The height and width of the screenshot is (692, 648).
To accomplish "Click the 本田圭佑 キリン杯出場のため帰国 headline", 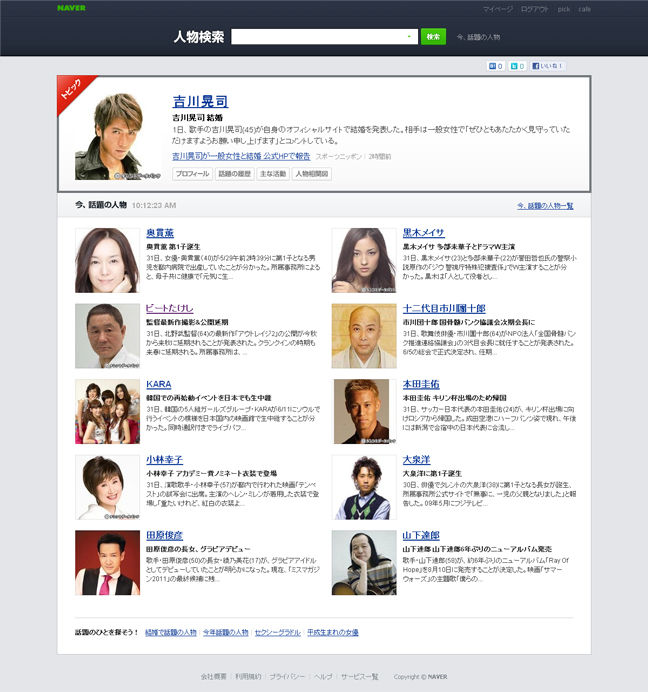I will pos(455,398).
